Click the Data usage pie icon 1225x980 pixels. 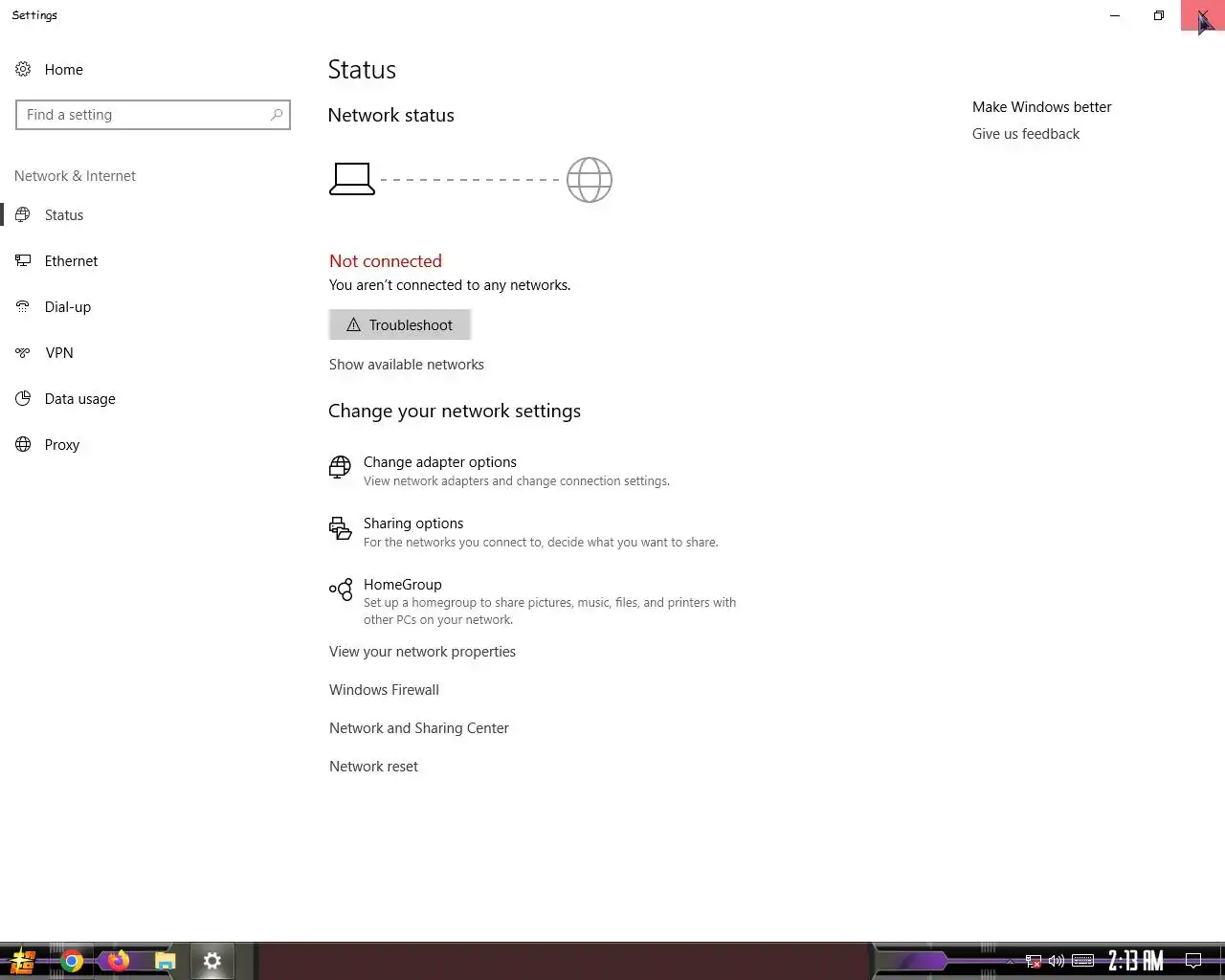click(x=23, y=398)
